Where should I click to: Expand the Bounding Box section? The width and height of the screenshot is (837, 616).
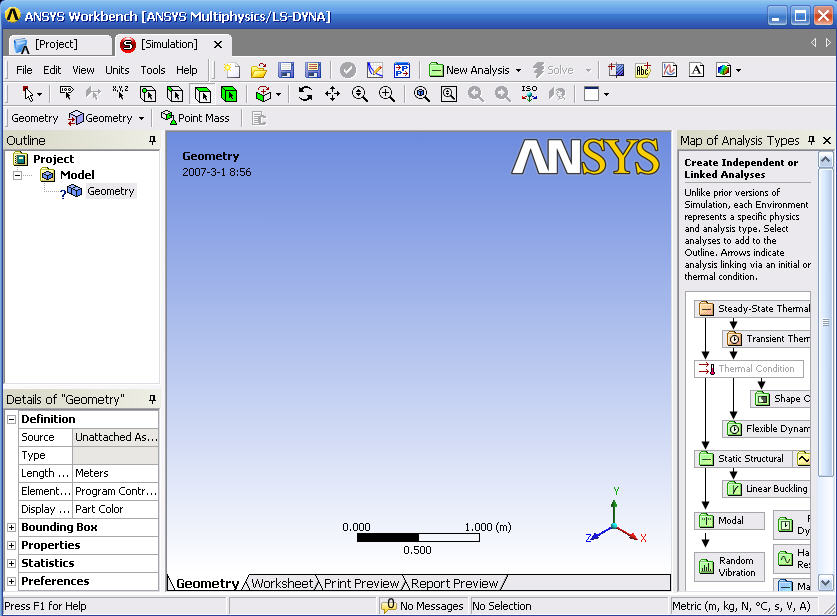point(11,527)
